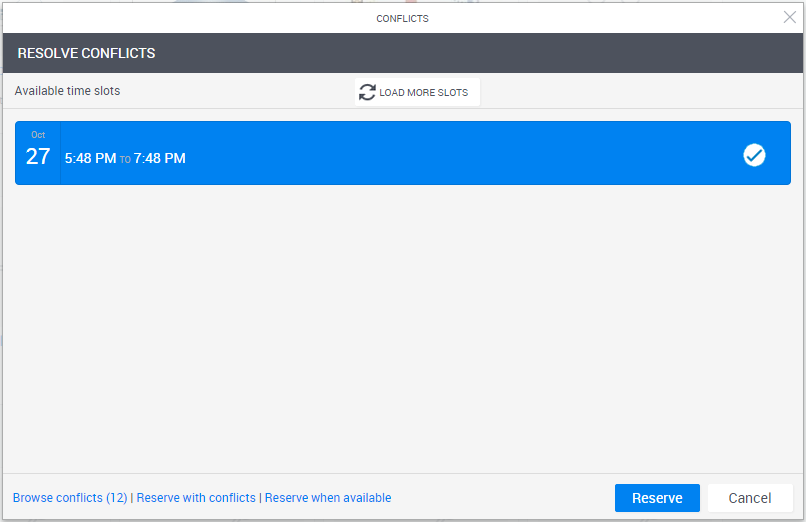Click the Available time slots label
The height and width of the screenshot is (522, 806).
(x=67, y=91)
